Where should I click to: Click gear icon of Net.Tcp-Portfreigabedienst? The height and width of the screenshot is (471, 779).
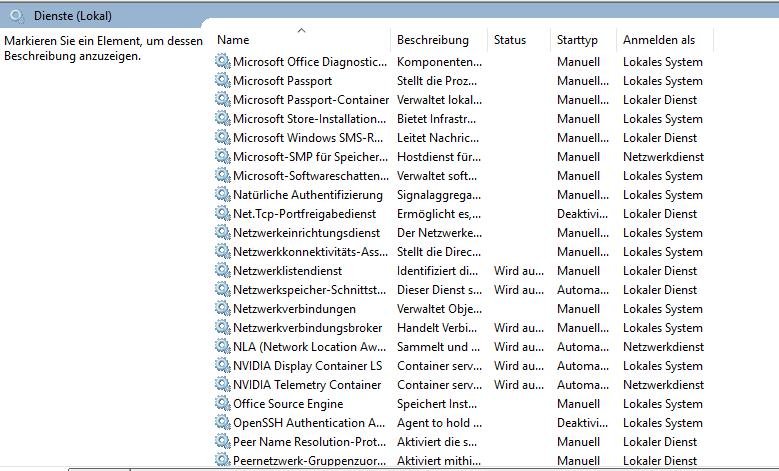223,214
